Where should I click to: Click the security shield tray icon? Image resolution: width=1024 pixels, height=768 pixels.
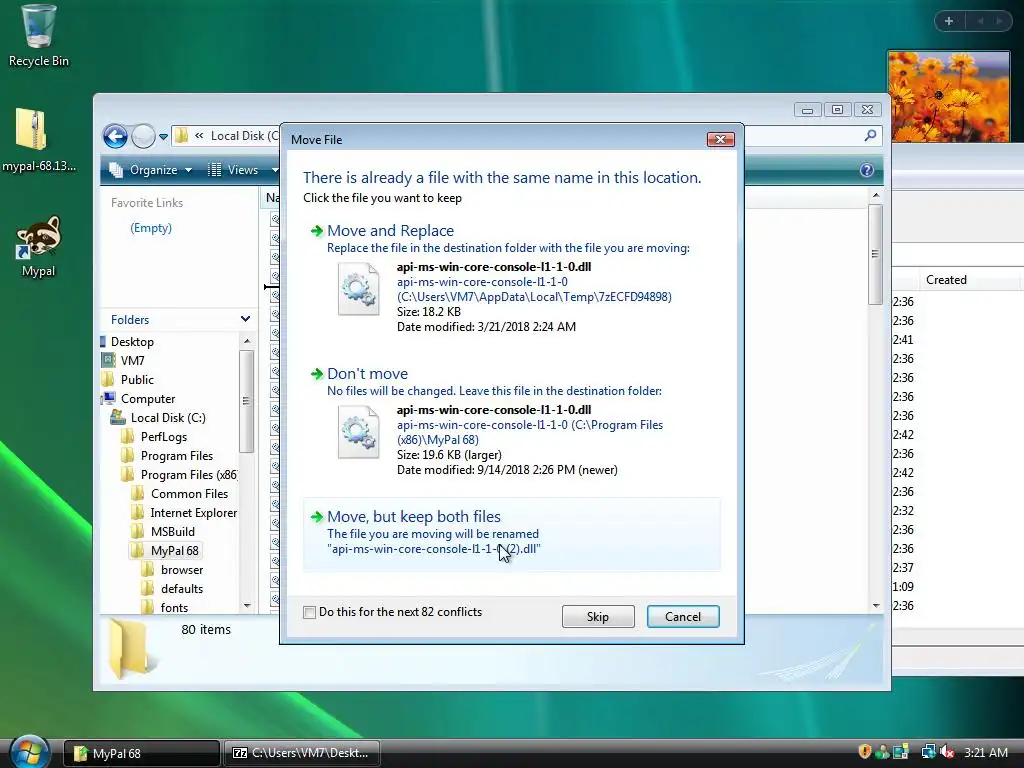pyautogui.click(x=865, y=752)
